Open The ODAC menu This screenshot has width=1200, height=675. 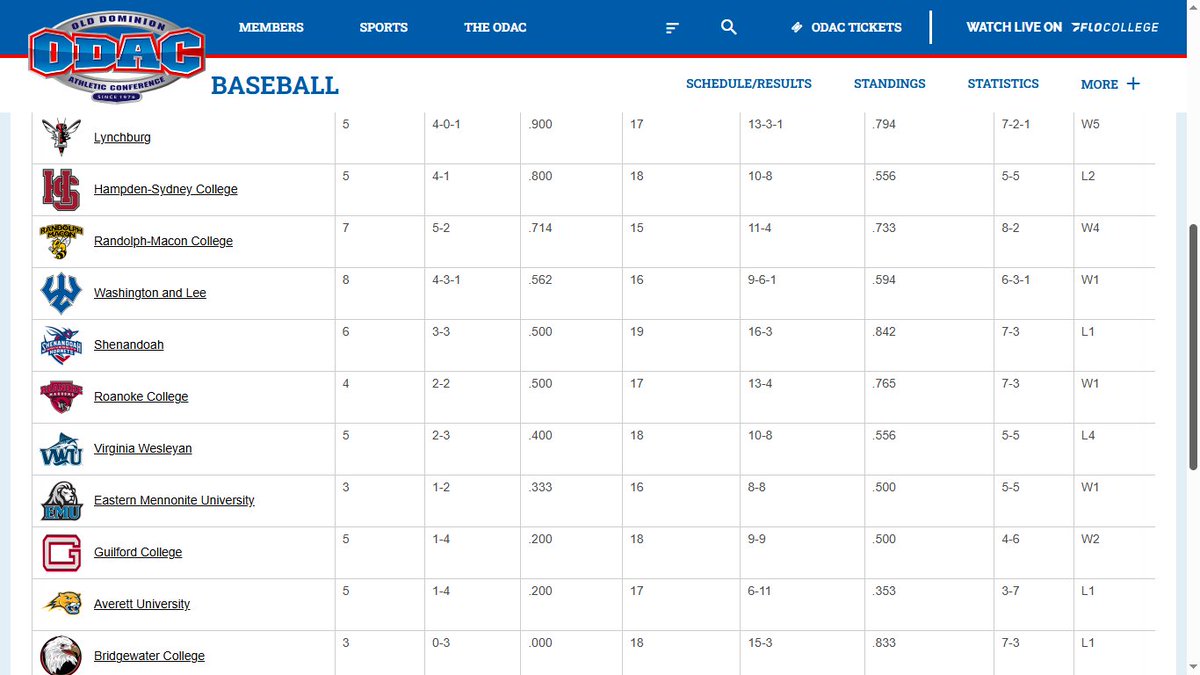point(495,27)
